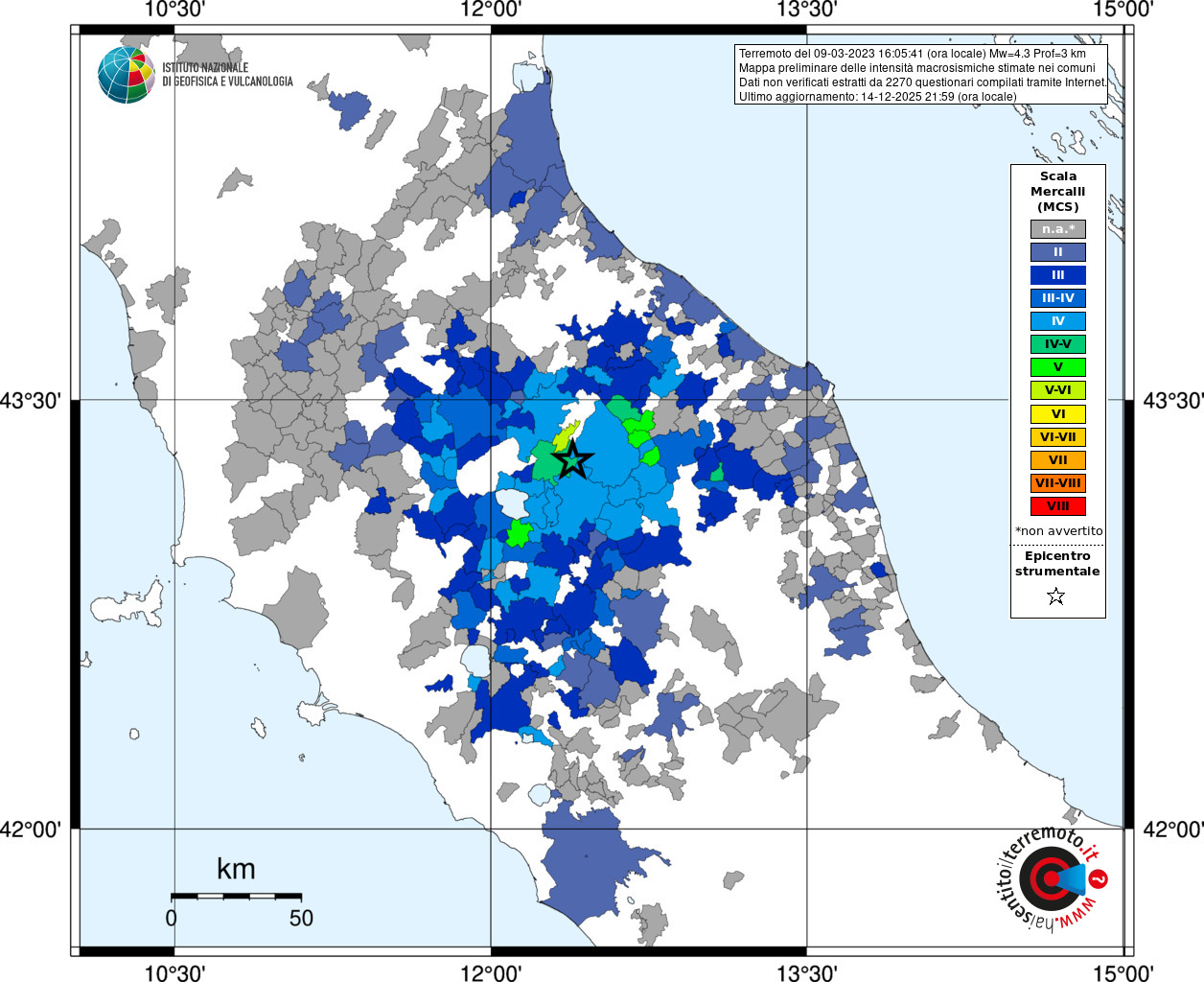
Task: Click the 'Mappa preliminare delle intensità' line
Action: click(916, 68)
